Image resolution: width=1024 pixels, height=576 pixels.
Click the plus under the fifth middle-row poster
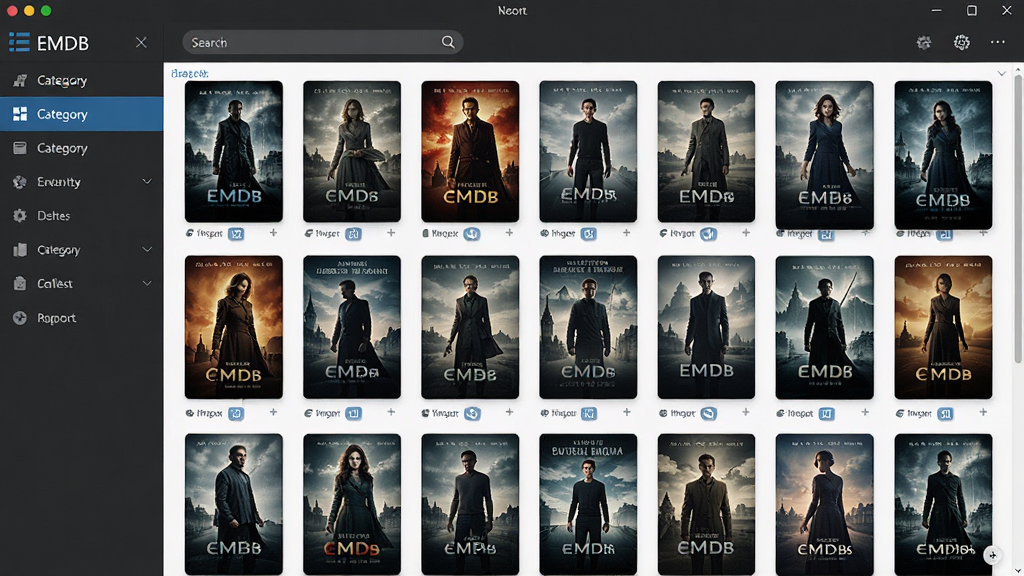click(x=745, y=412)
